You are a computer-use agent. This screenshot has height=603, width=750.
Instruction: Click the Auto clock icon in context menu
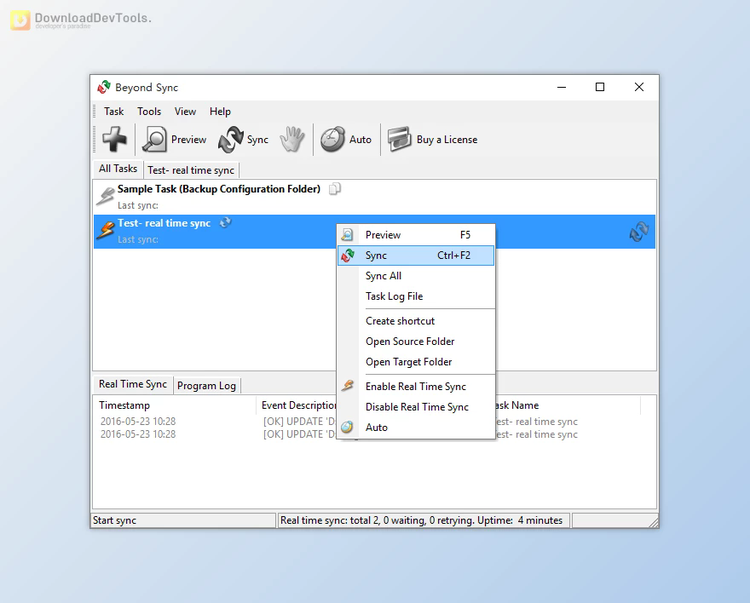[x=347, y=427]
